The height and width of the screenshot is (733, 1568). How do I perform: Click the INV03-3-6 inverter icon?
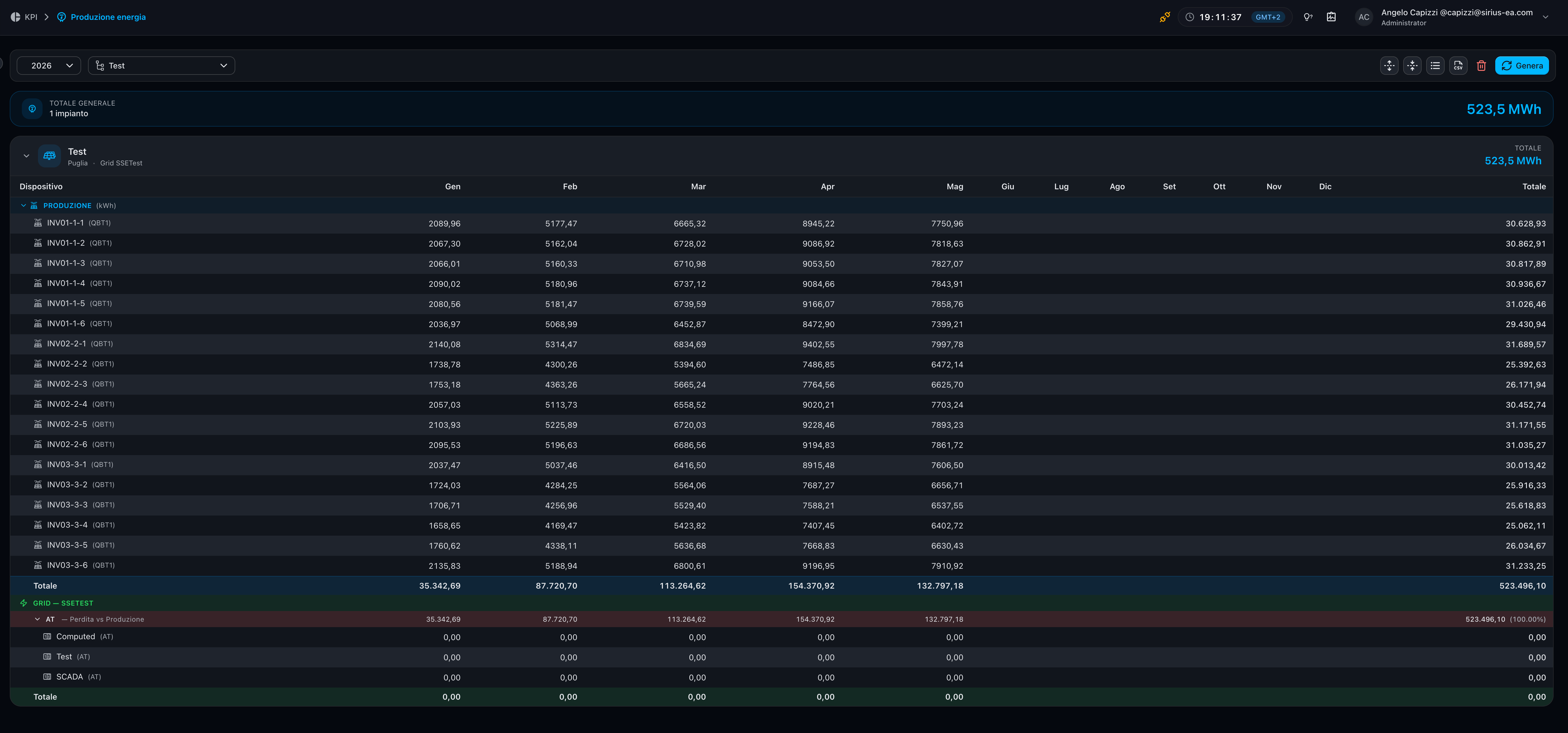coord(38,565)
